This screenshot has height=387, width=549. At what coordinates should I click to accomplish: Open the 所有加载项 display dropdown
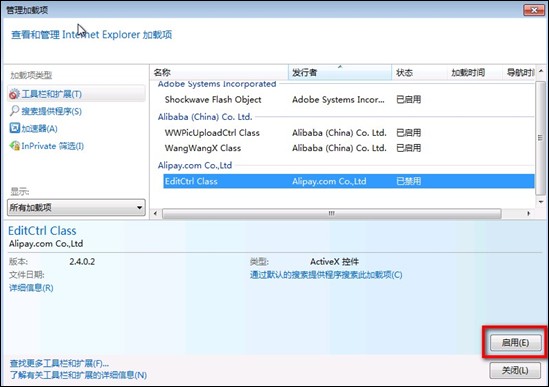coord(76,207)
